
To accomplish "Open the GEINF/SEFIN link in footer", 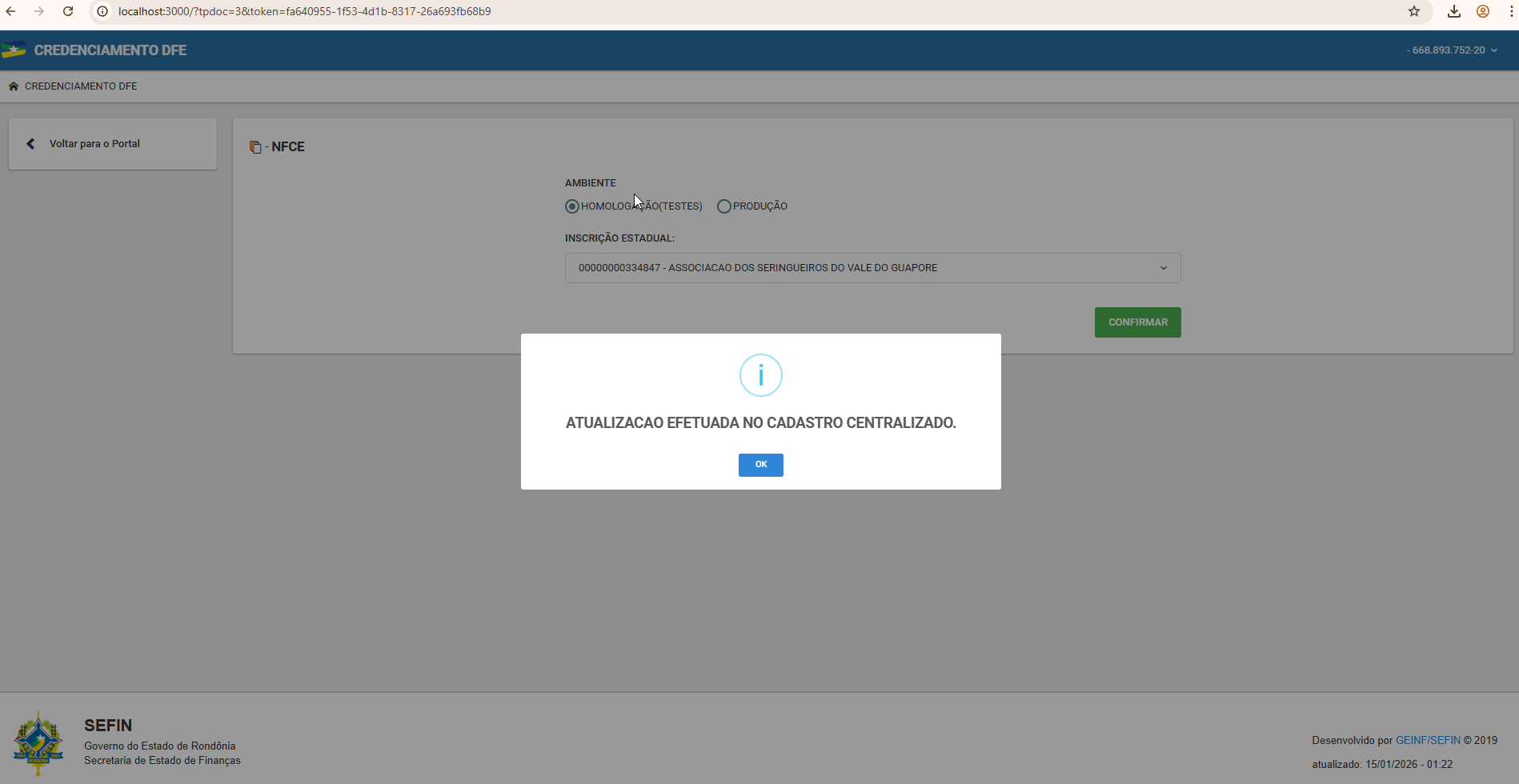I will click(x=1428, y=740).
